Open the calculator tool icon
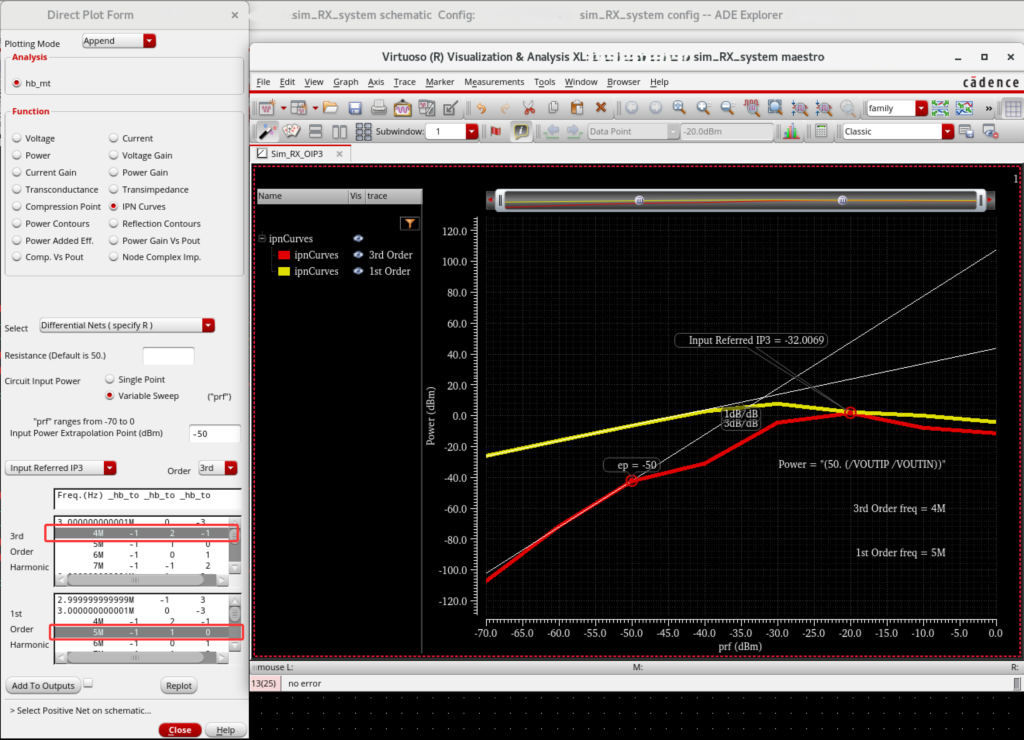Image resolution: width=1024 pixels, height=740 pixels. (x=822, y=131)
